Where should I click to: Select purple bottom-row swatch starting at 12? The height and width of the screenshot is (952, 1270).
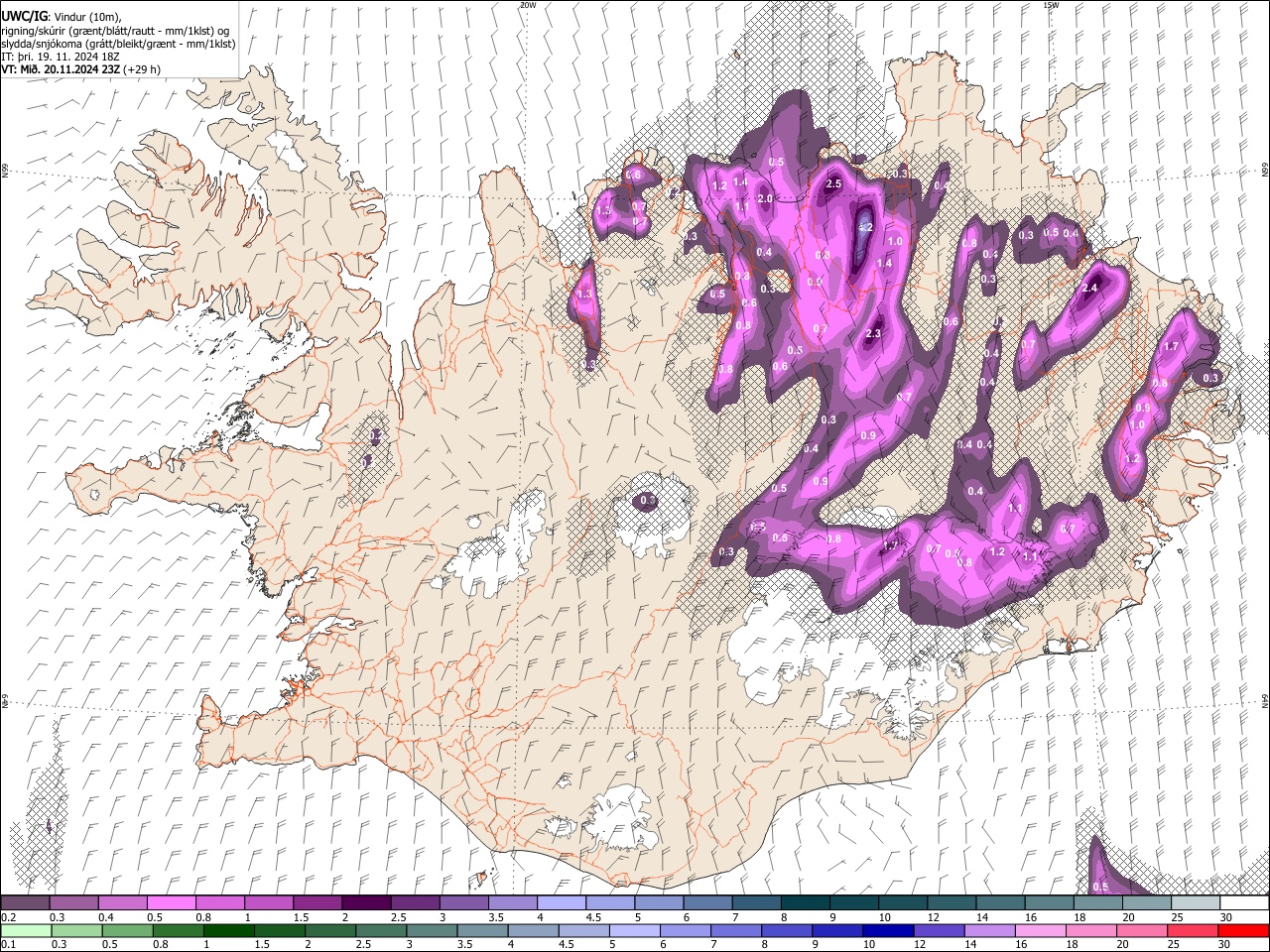click(x=940, y=930)
